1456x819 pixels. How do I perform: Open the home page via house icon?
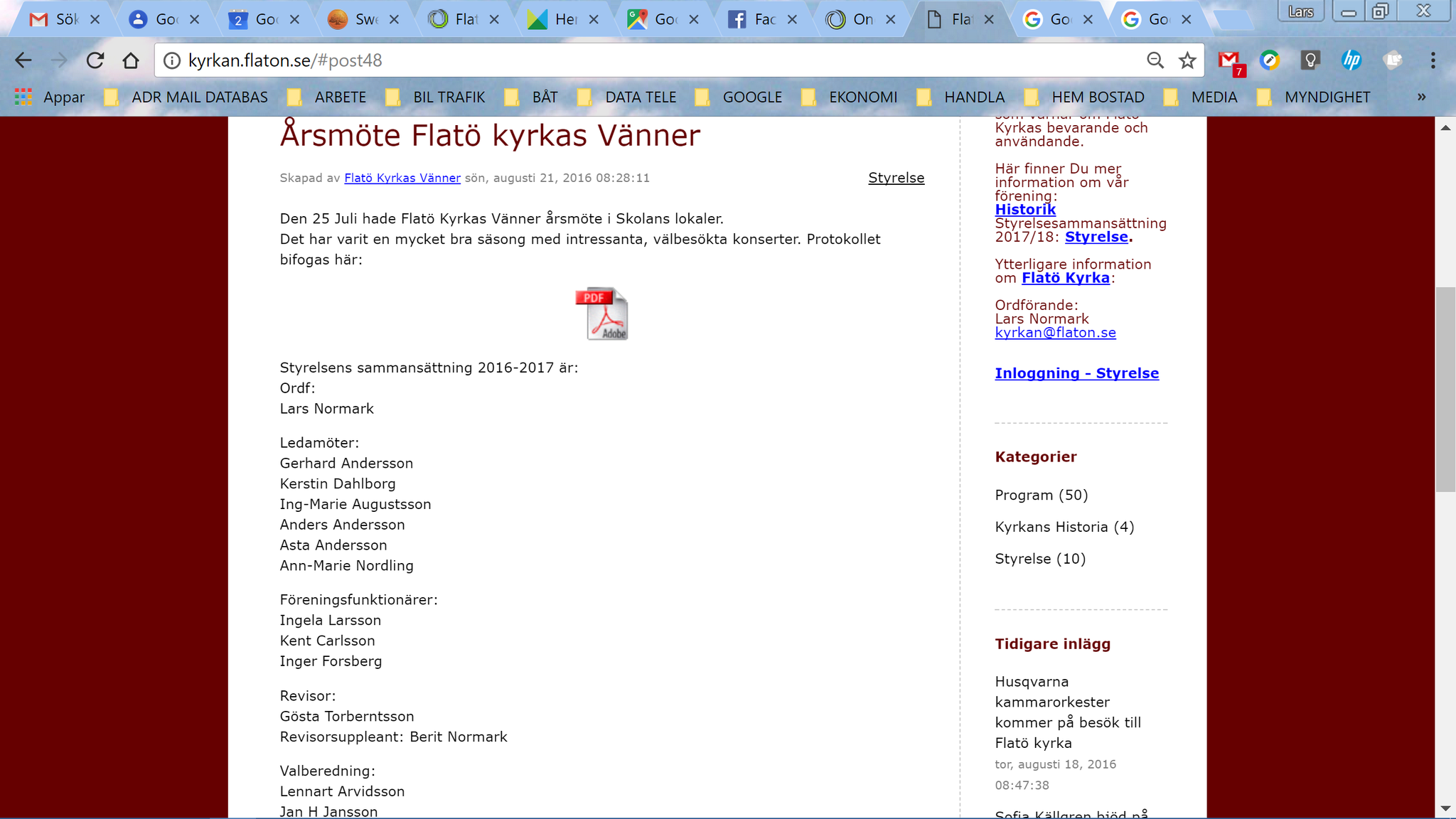[131, 60]
